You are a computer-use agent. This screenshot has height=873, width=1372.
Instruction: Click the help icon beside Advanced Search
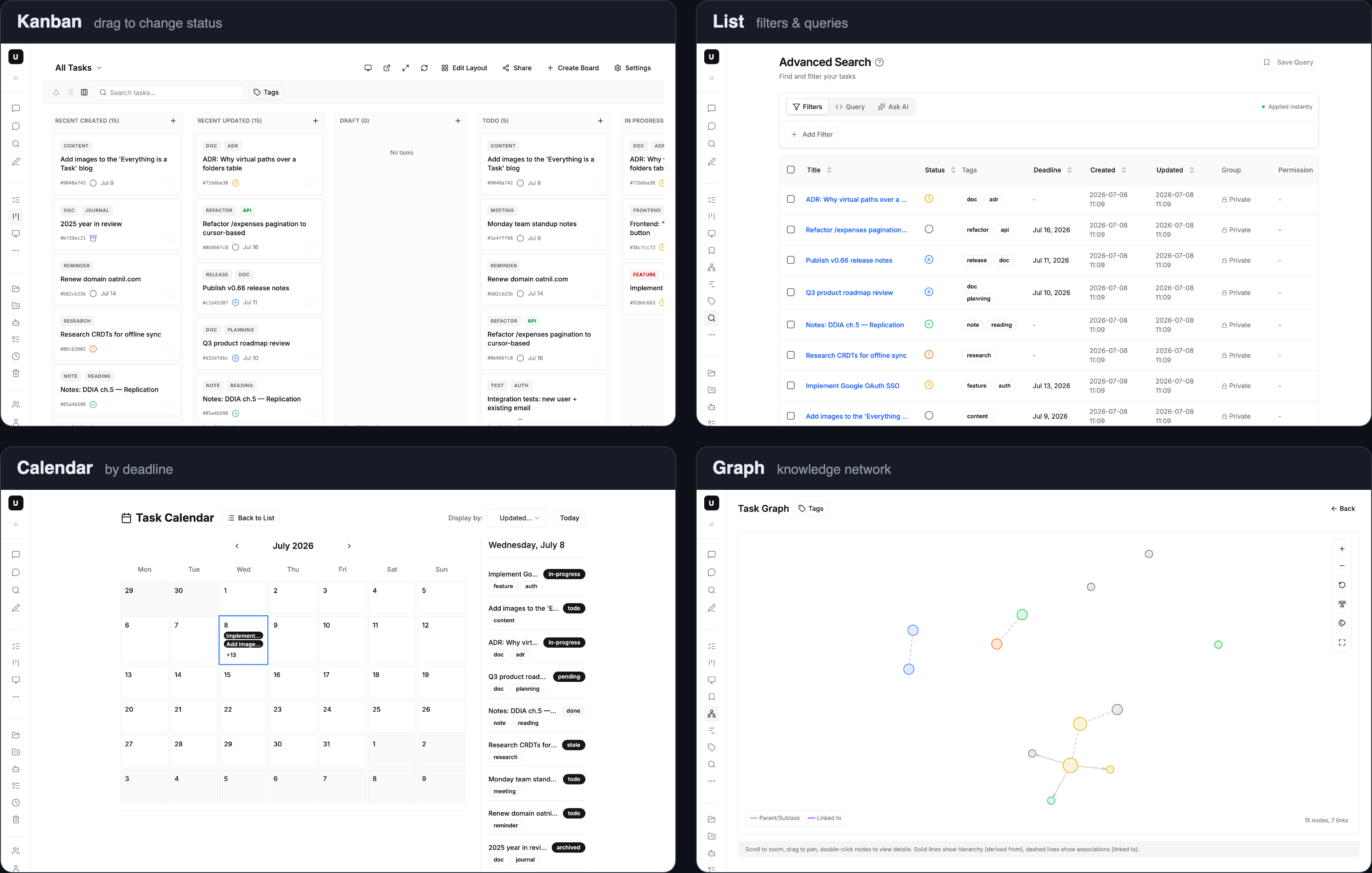tap(879, 62)
